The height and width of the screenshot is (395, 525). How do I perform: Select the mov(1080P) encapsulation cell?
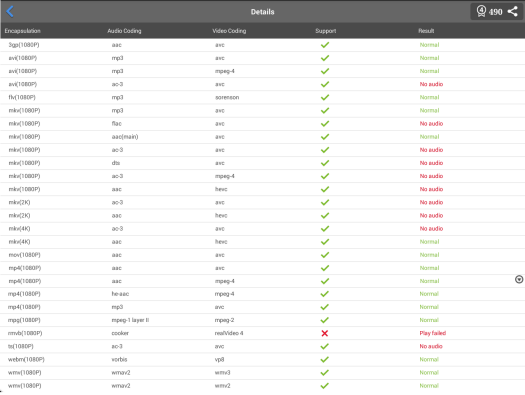tap(24, 255)
